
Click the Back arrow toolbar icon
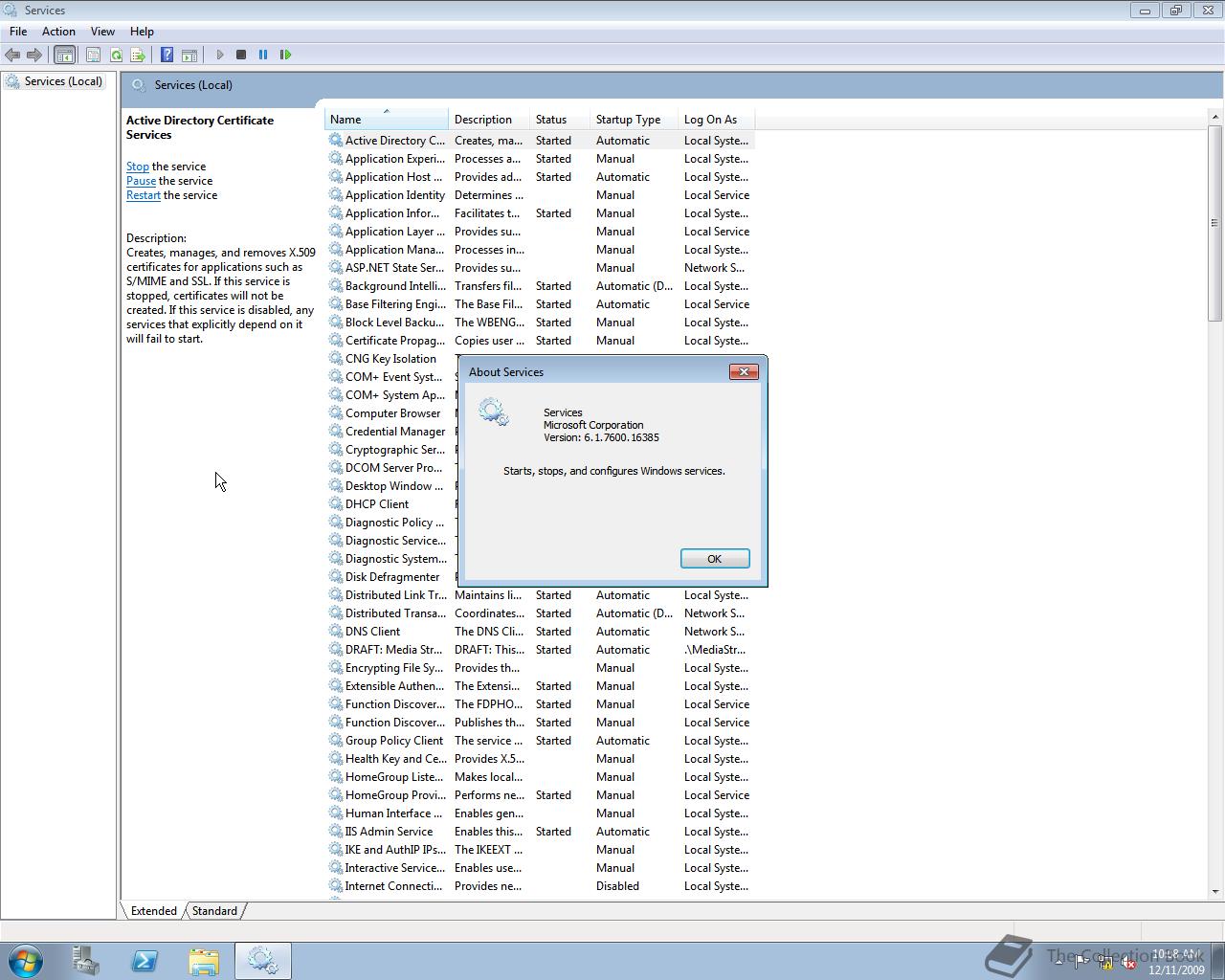pos(12,55)
